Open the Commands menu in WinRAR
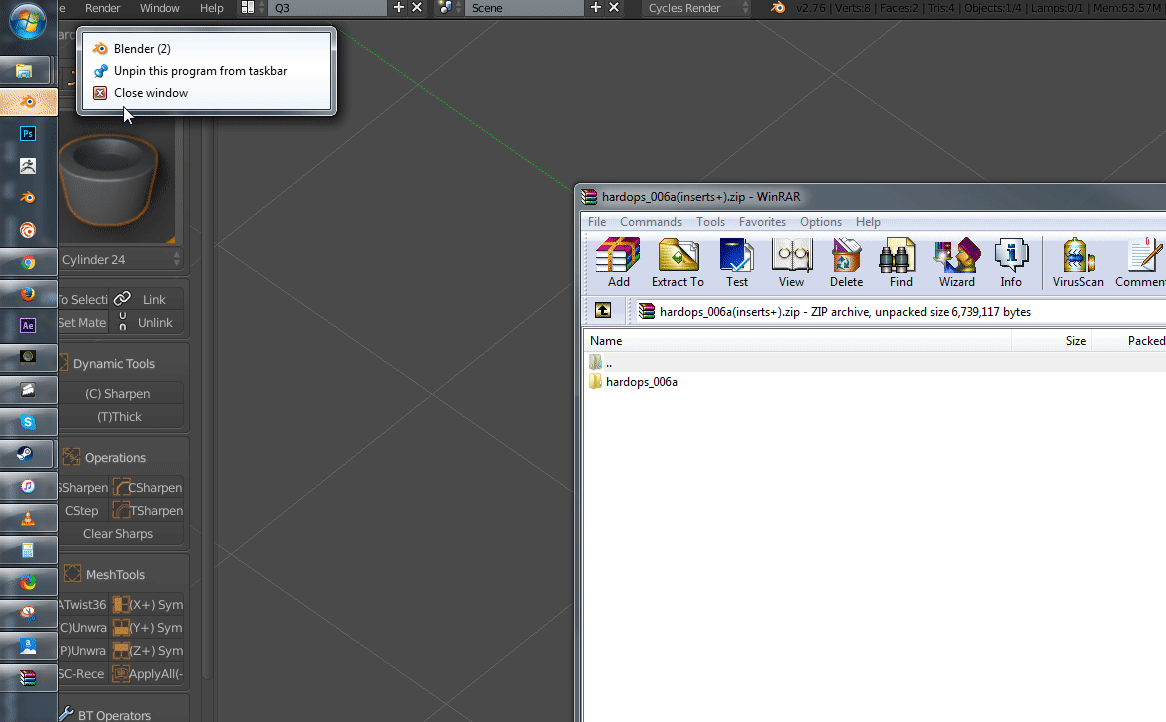 pos(650,222)
